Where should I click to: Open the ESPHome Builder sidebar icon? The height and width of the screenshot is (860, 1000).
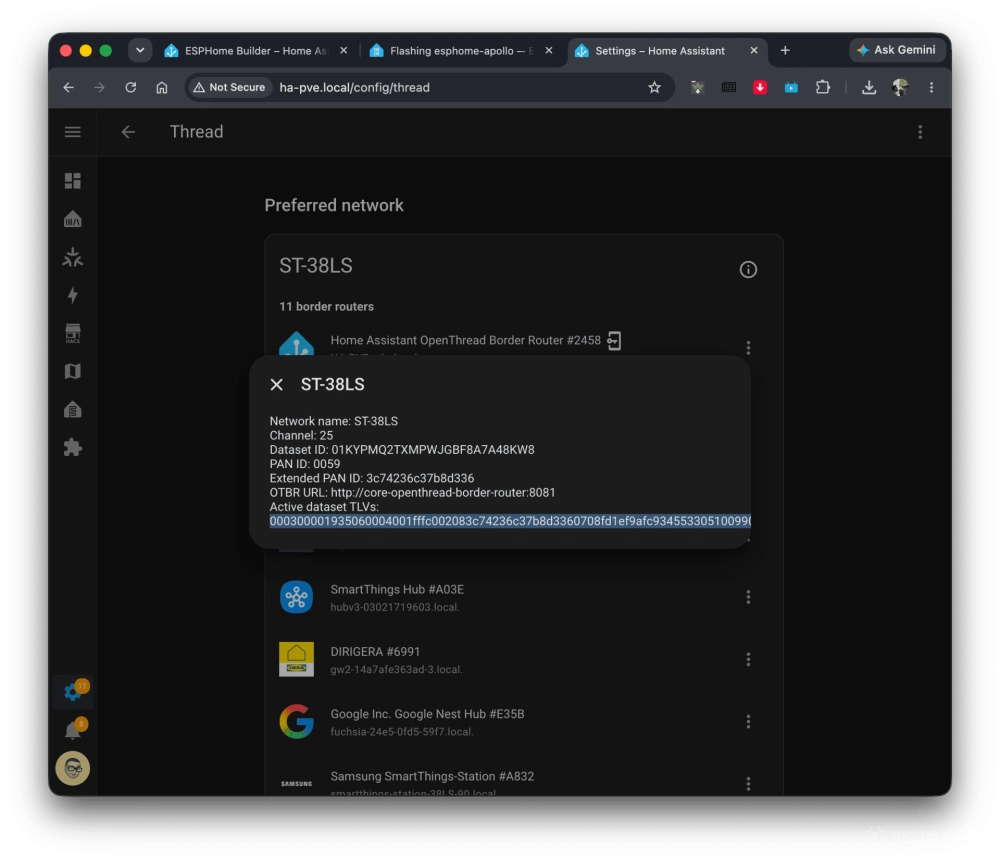[73, 410]
